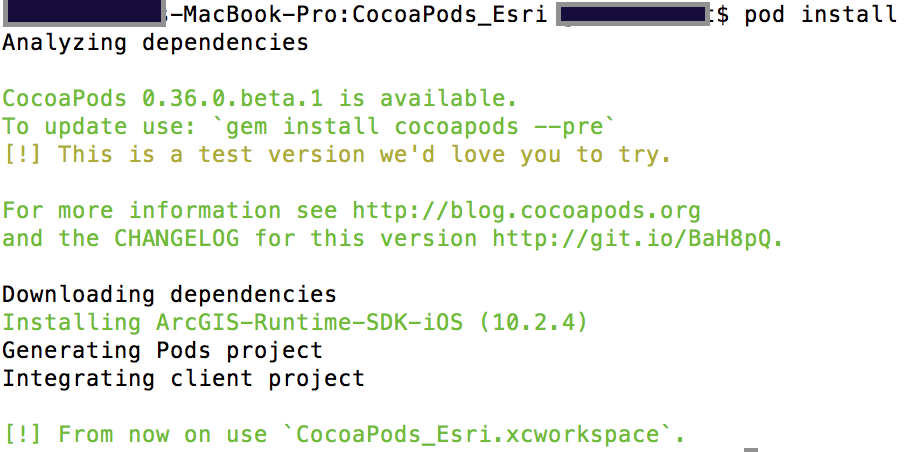Click the 'CocoaPods_Esri.xcworkspace' notice line

tap(344, 434)
